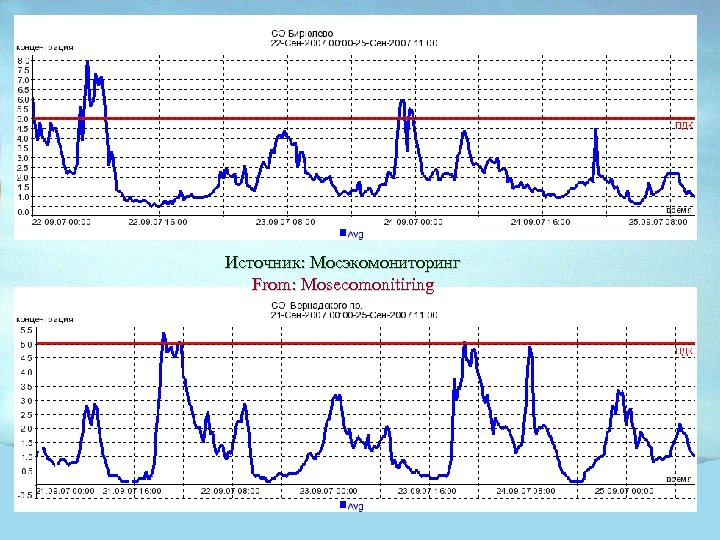Click the ПДК label in the Вернадского chart
This screenshot has height=540, width=720.
click(684, 351)
